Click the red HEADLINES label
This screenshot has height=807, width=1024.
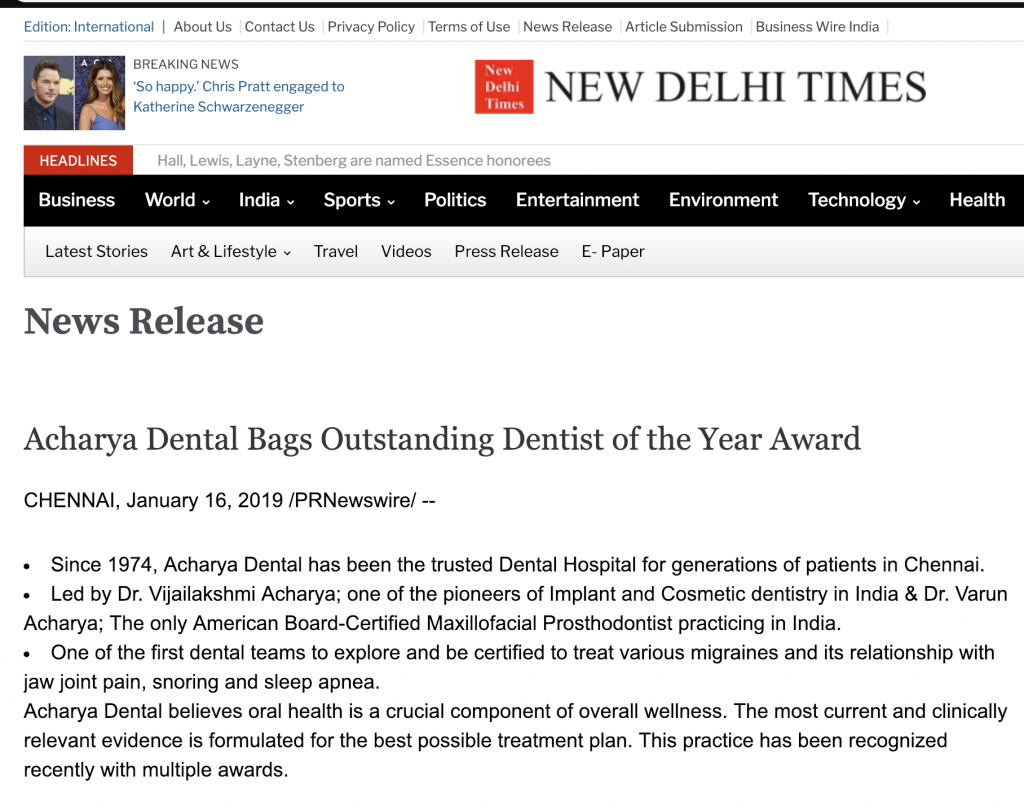pyautogui.click(x=78, y=161)
